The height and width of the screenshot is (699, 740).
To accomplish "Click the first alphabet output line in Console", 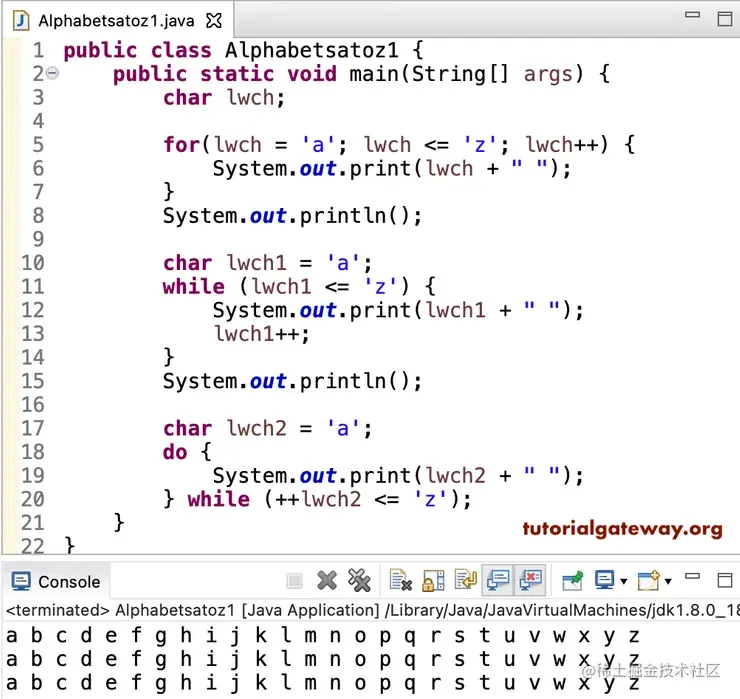I will (x=323, y=636).
